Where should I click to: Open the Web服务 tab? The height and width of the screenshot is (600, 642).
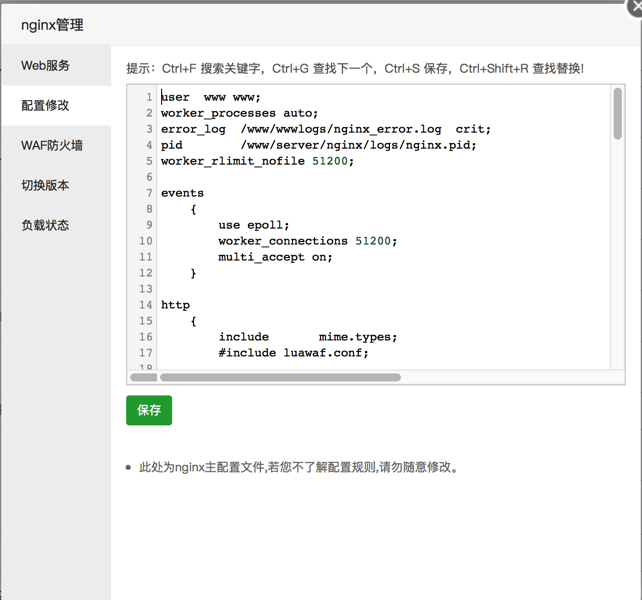click(x=56, y=66)
